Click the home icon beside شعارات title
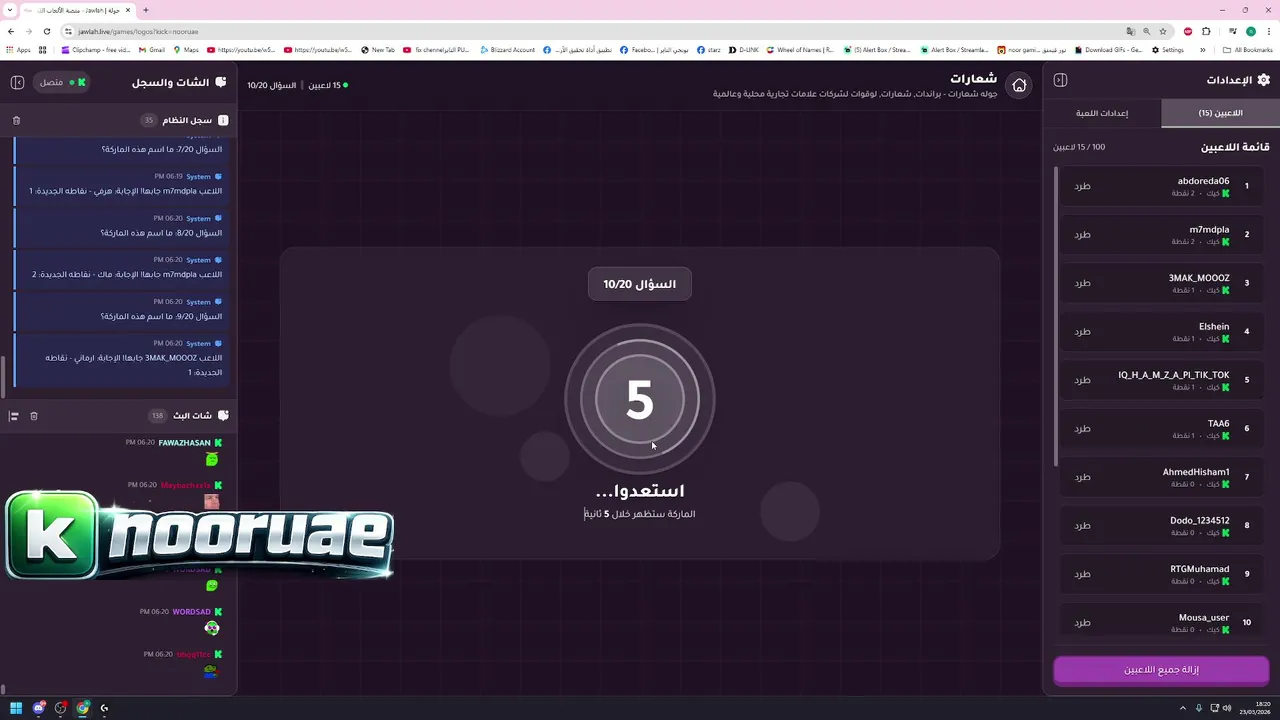 1019,85
